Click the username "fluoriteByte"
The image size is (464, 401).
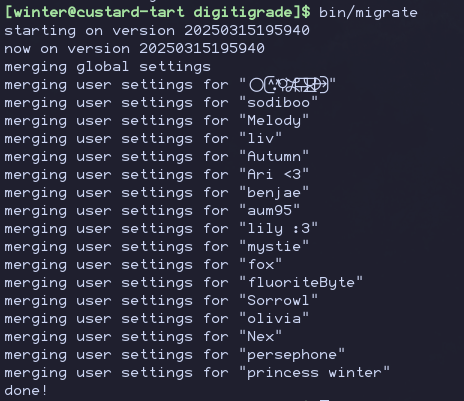coord(301,283)
